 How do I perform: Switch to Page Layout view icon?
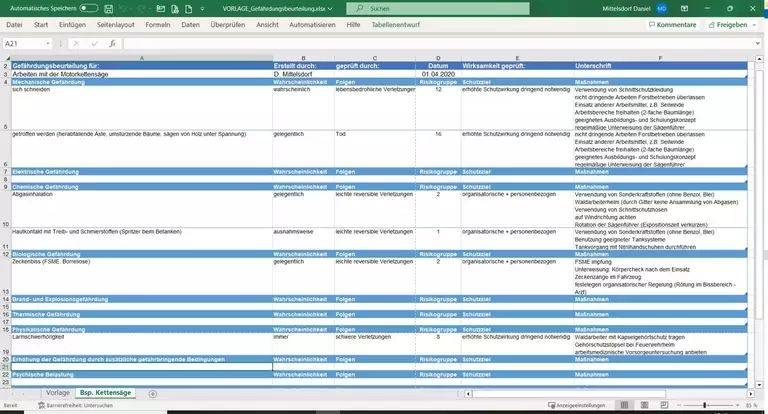pyautogui.click(x=645, y=405)
